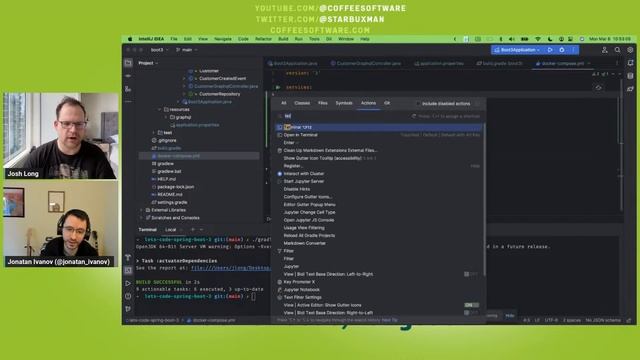640x360 pixels.
Task: Add a new terminal tab with plus
Action: pos(193,230)
